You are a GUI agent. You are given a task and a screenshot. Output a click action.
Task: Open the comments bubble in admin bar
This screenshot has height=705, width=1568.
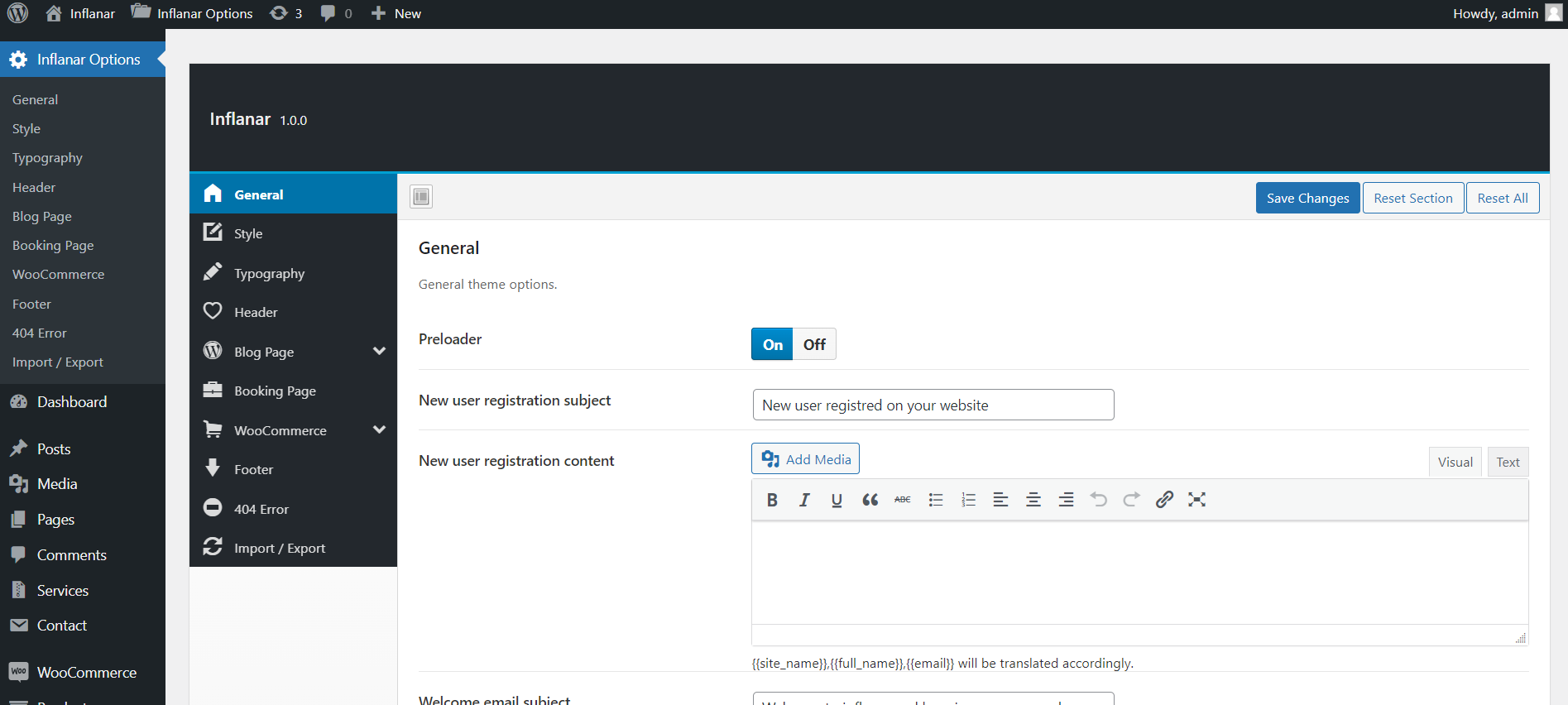pos(336,13)
